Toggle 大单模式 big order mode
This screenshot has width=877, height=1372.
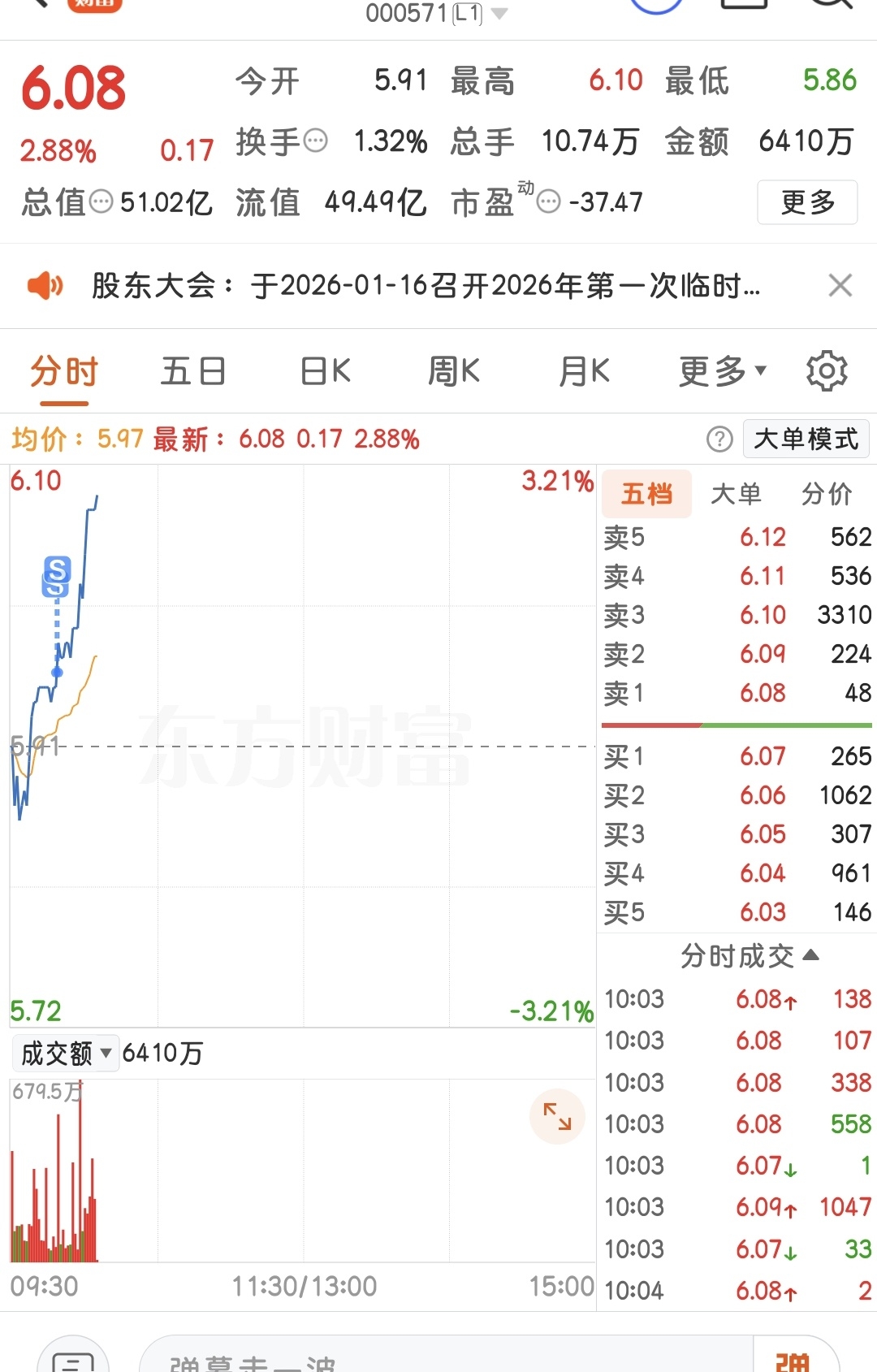click(806, 439)
